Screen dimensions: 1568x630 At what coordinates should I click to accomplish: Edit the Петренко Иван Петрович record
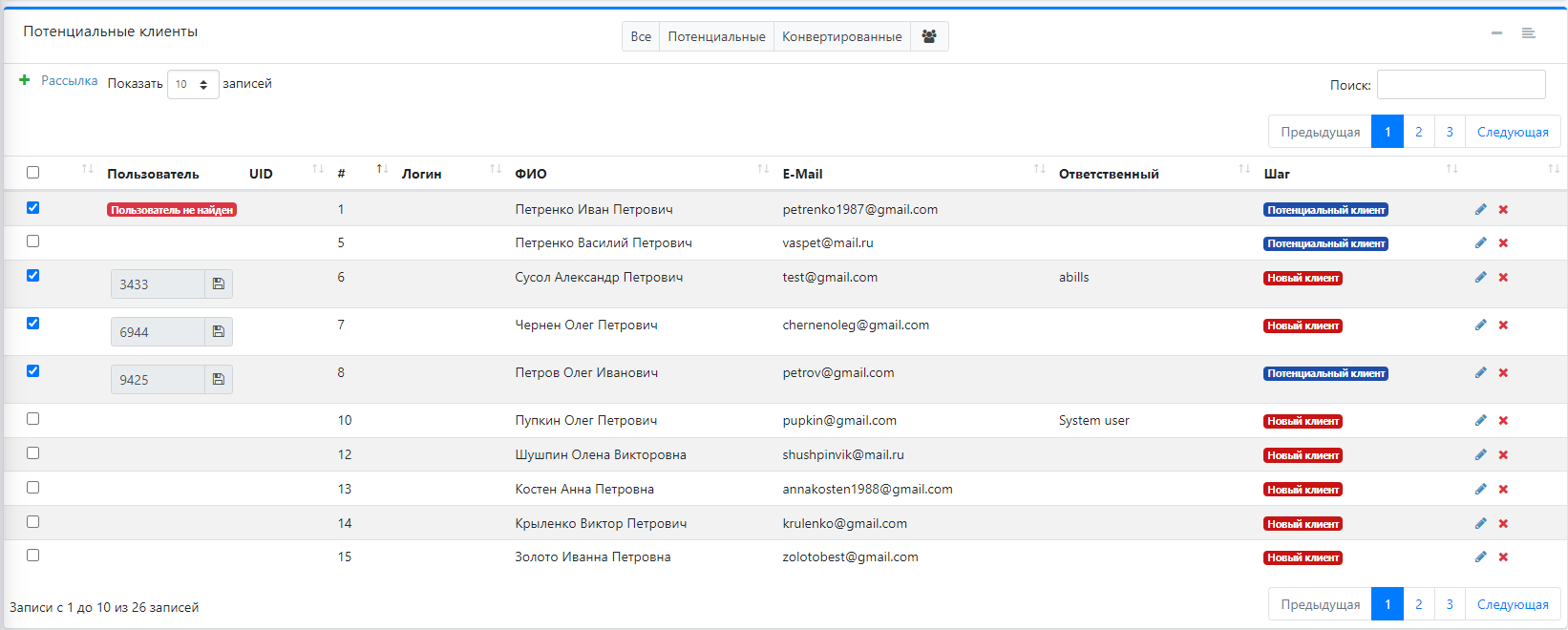click(x=1480, y=210)
